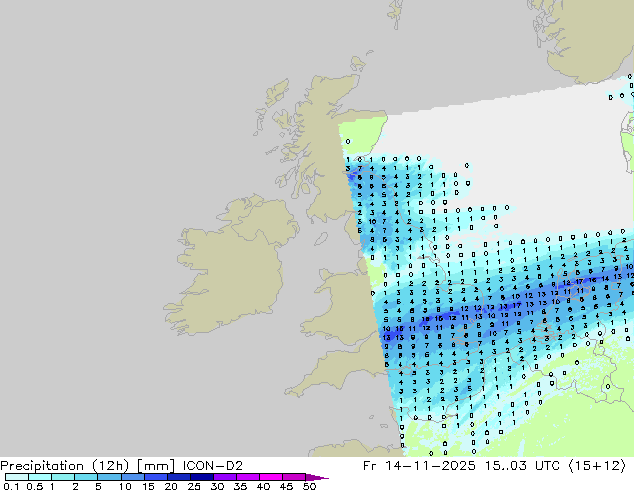Pick the 10–15 mm legend color box
This screenshot has width=634, height=490.
click(132, 477)
